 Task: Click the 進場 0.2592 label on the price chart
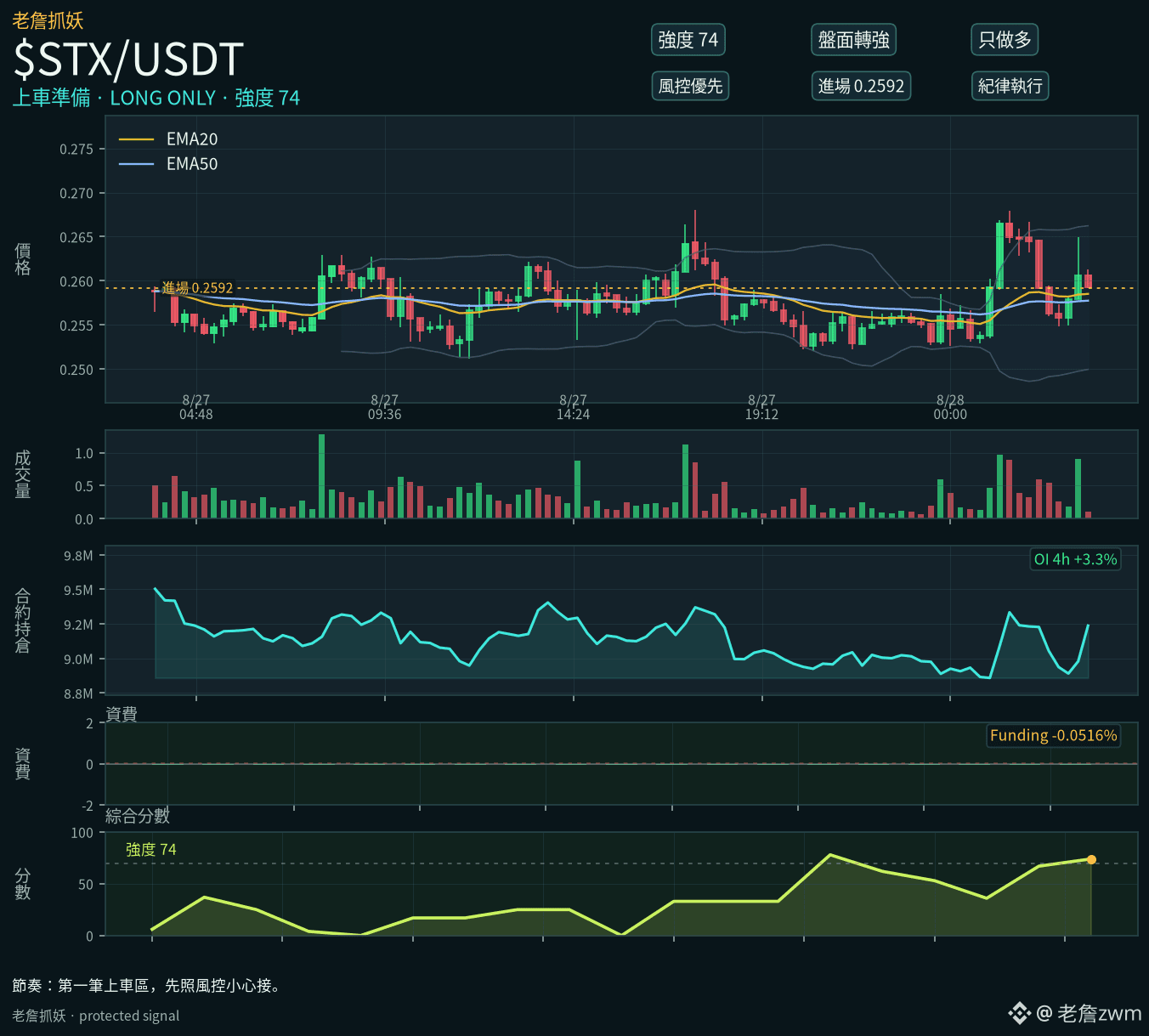tap(197, 288)
